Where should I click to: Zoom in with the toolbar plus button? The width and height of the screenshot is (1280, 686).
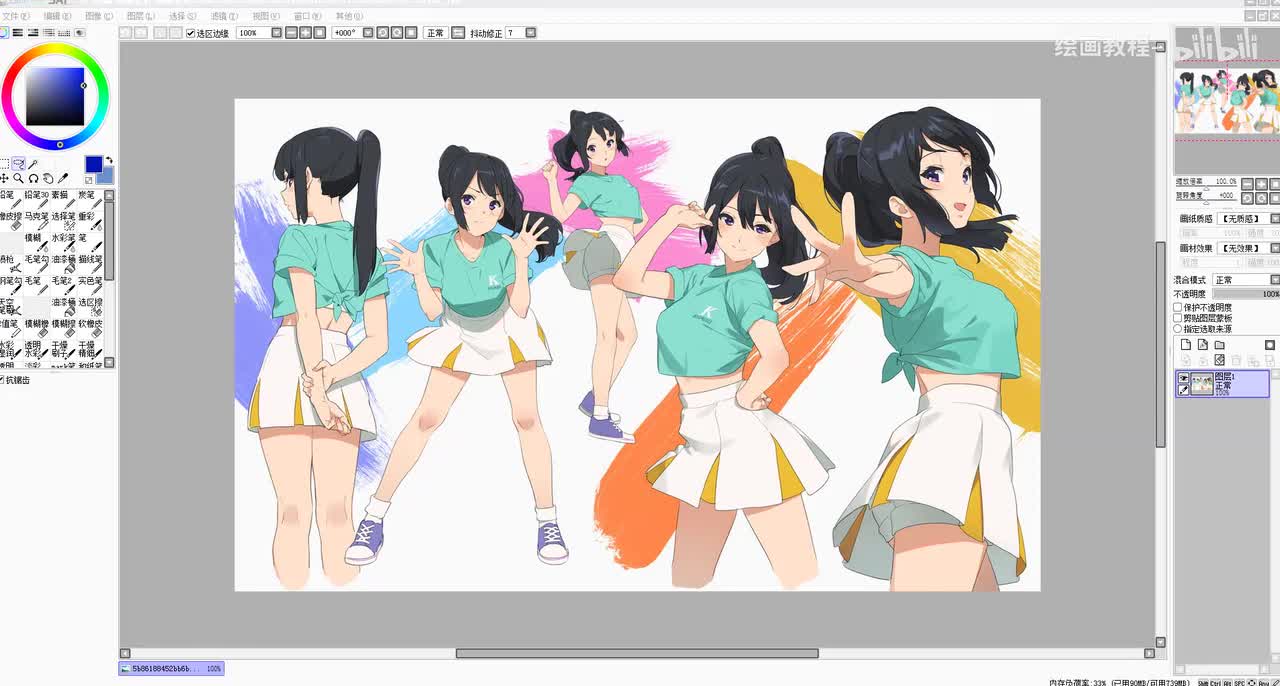(x=304, y=33)
